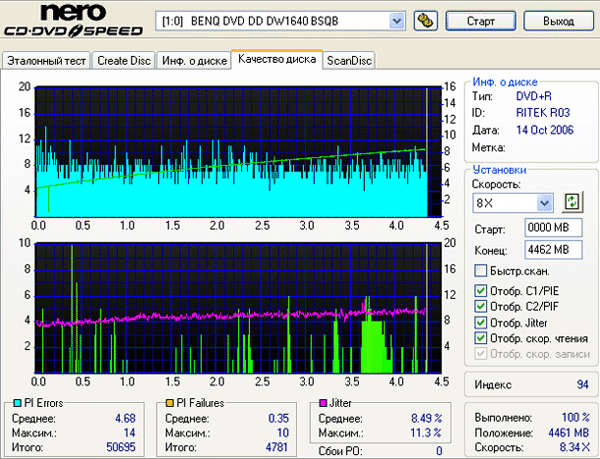The width and height of the screenshot is (600, 459).
Task: Click the yellow PI Failures legend square
Action: [171, 402]
